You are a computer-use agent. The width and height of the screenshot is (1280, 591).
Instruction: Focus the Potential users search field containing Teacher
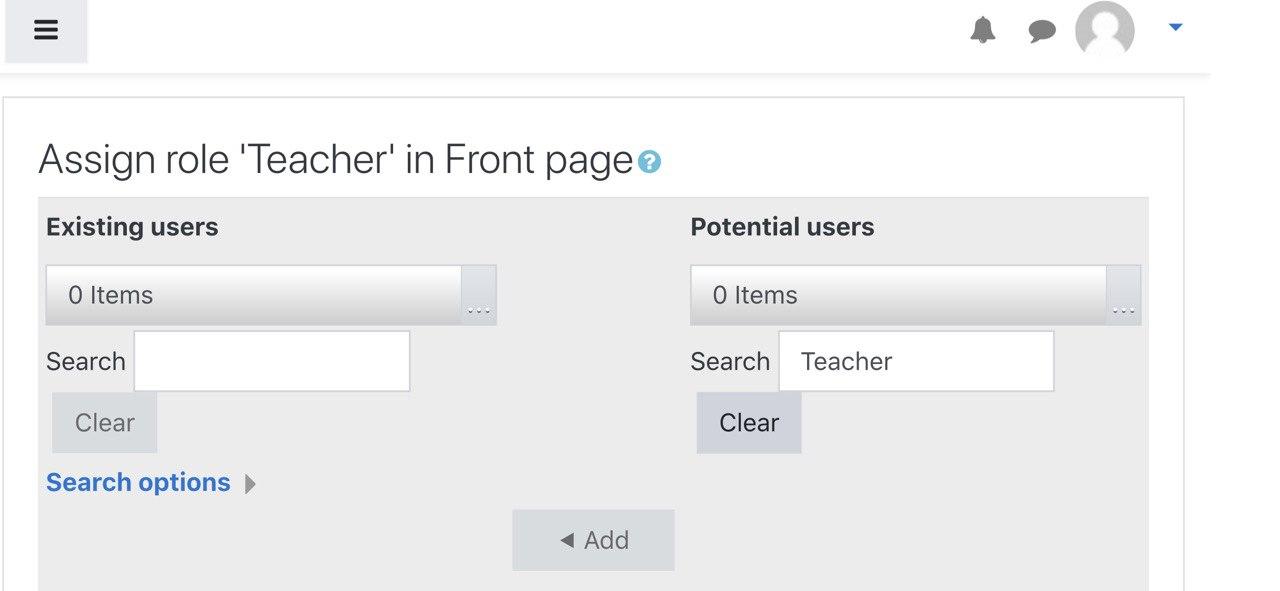tap(916, 361)
